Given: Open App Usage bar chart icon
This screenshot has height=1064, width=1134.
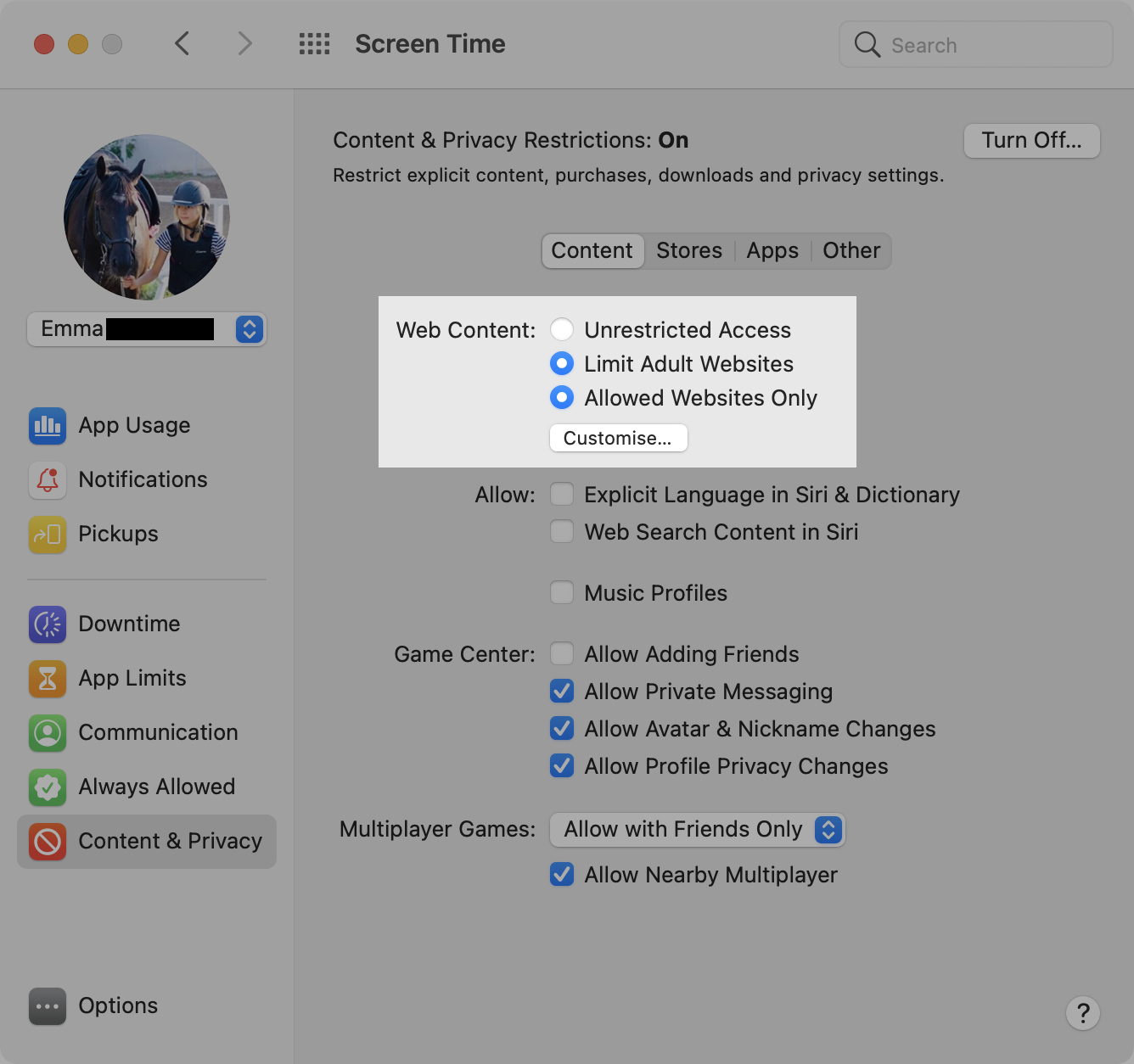Looking at the screenshot, I should point(48,425).
